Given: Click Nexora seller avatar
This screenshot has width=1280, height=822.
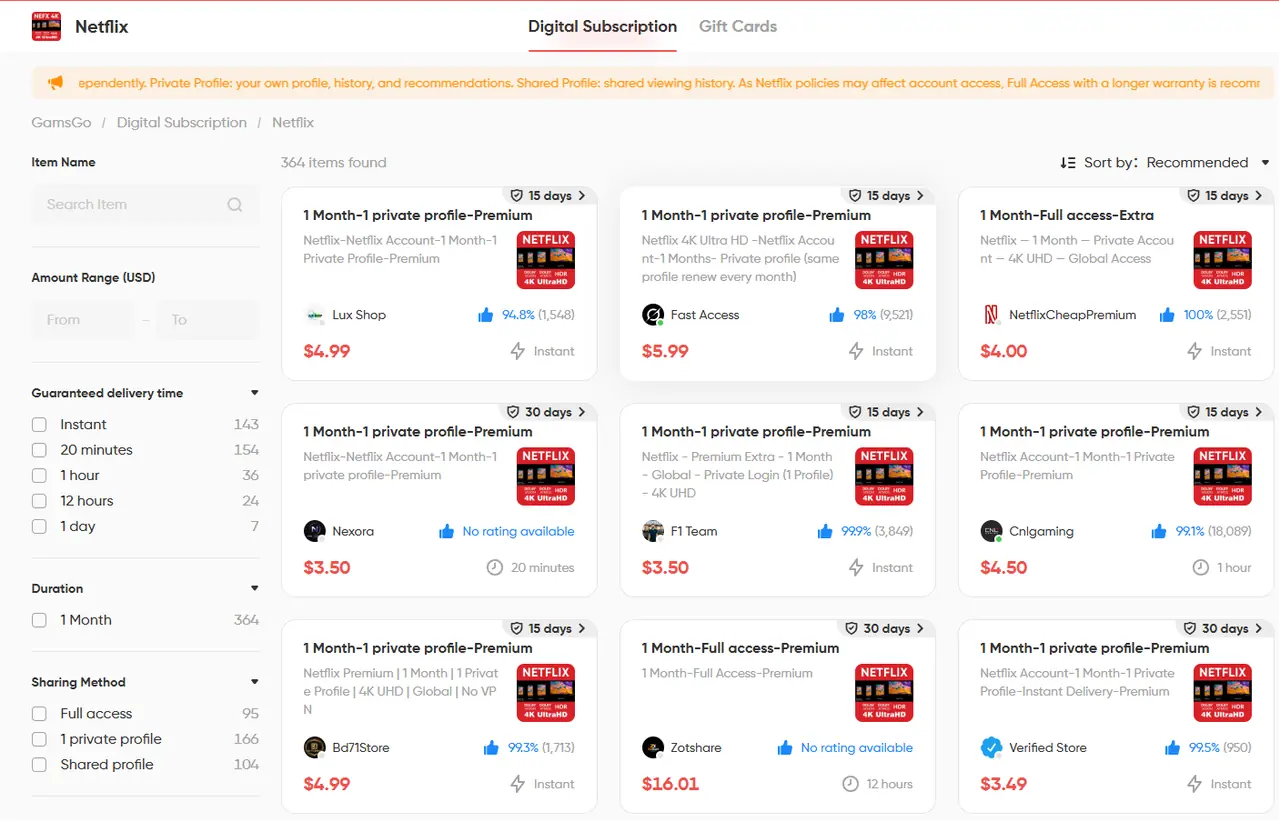Looking at the screenshot, I should coord(314,531).
